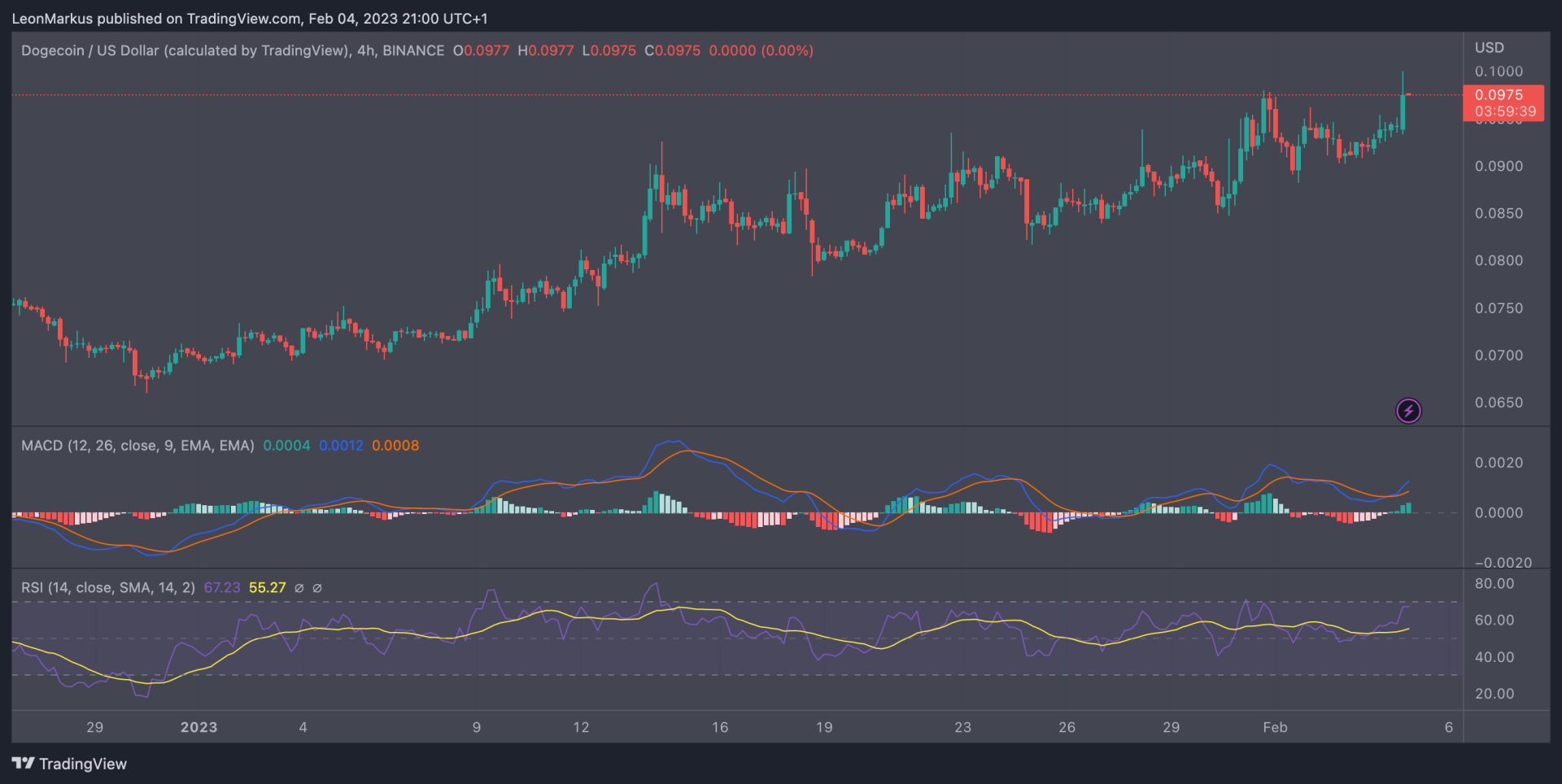Click the 0.0700 price axis label
Screen dimensions: 1562x784
1499,355
